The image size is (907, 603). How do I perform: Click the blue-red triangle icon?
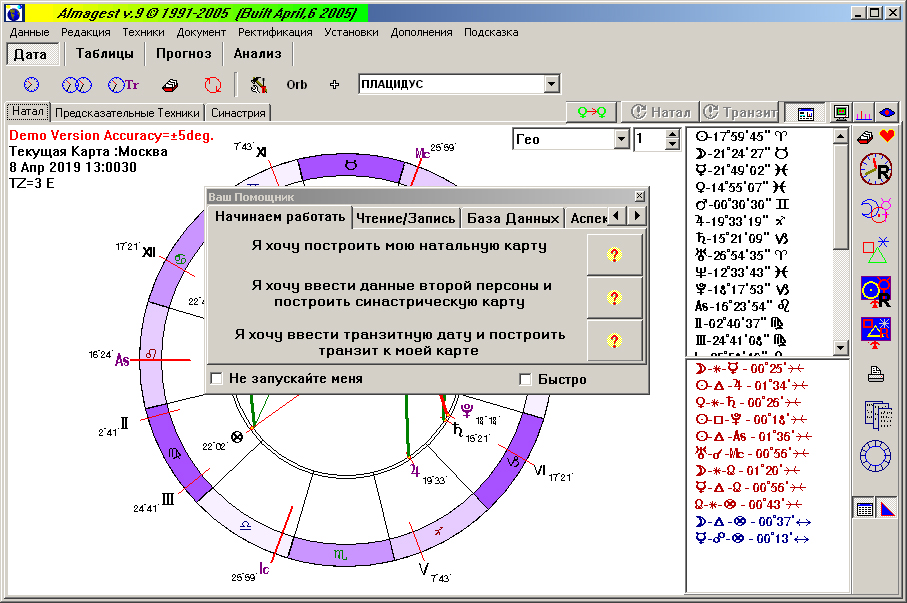coord(887,509)
